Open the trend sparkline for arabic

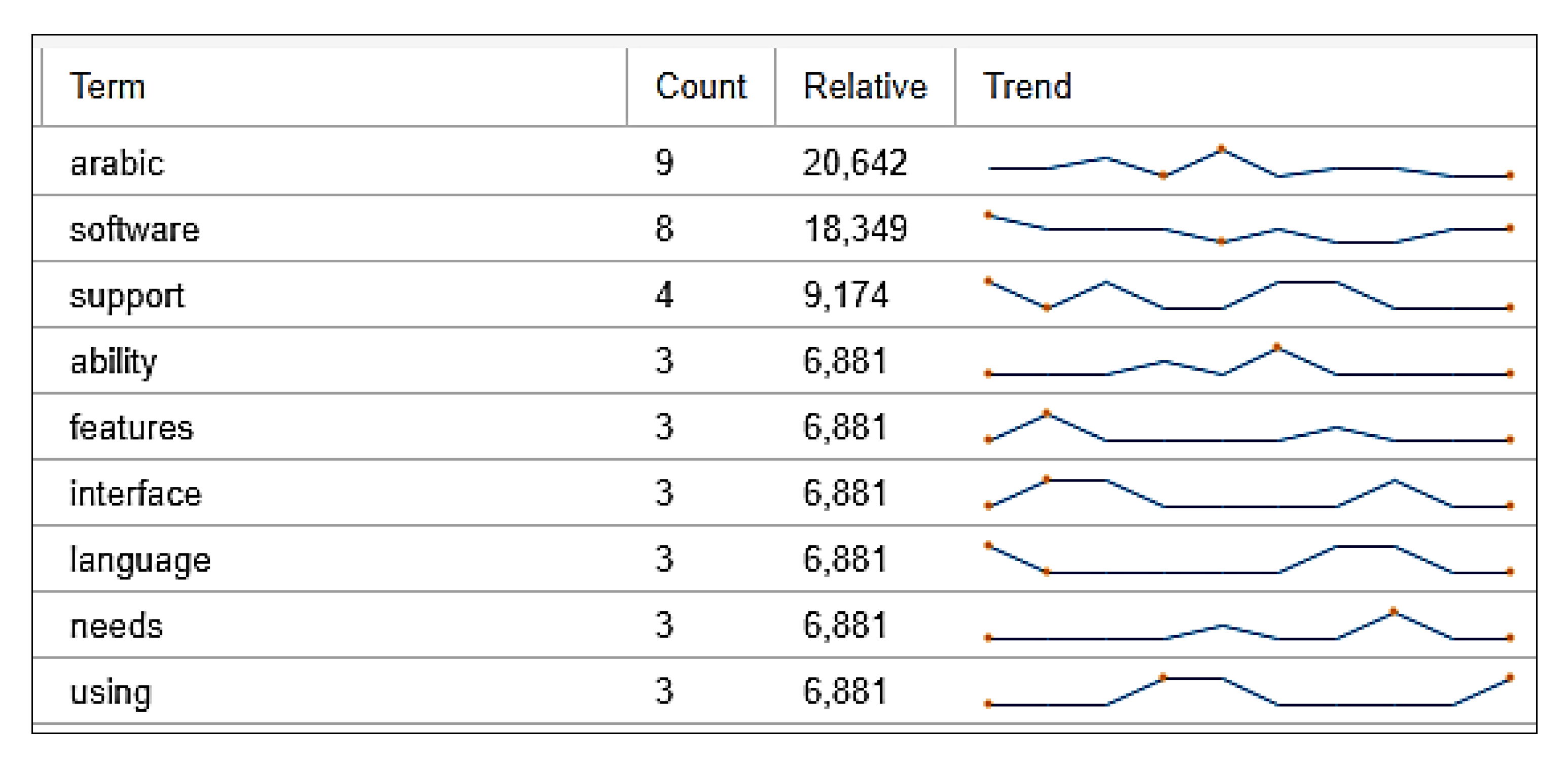[x=1248, y=163]
